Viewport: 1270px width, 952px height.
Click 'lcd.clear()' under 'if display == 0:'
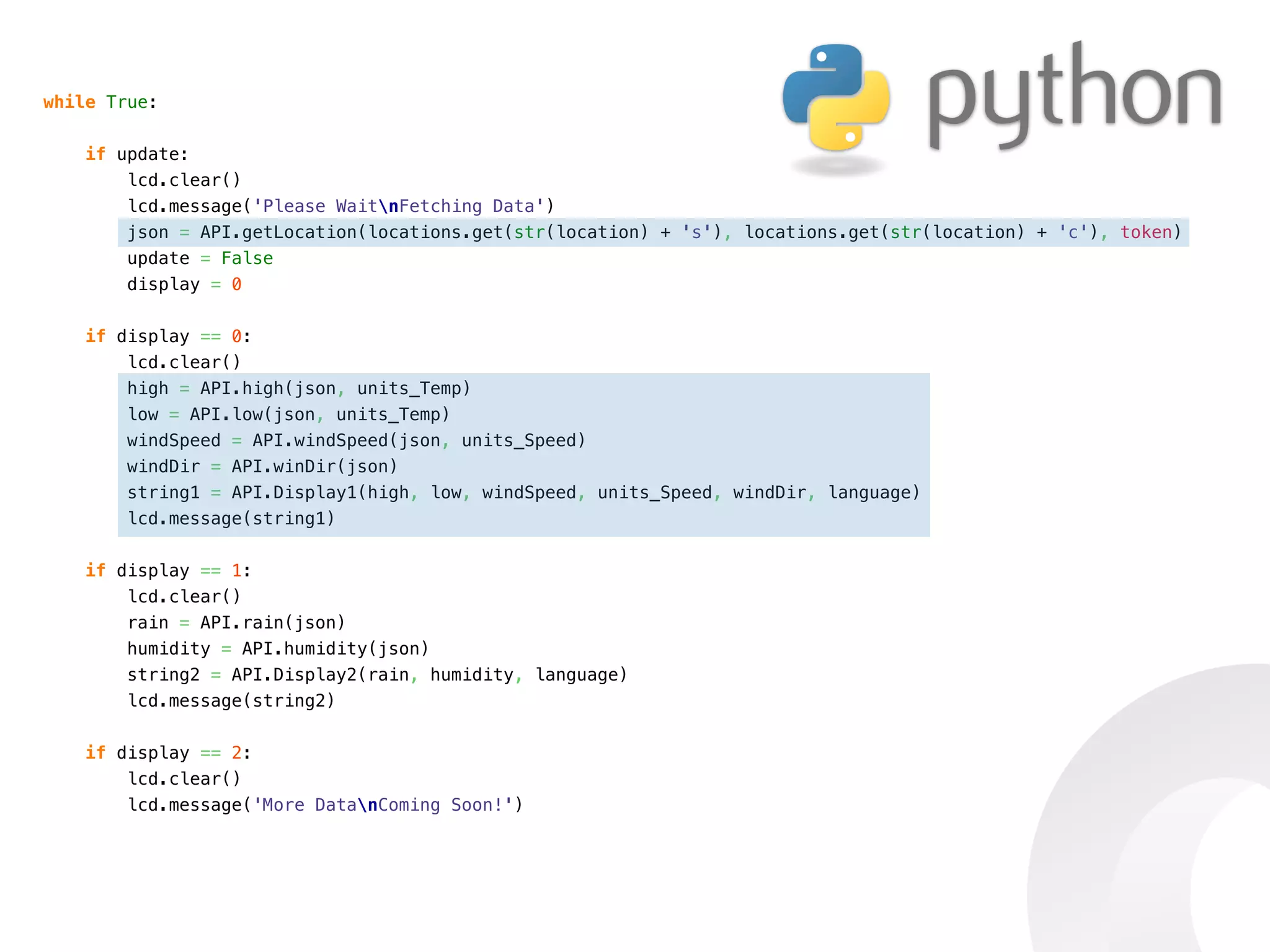pos(184,362)
